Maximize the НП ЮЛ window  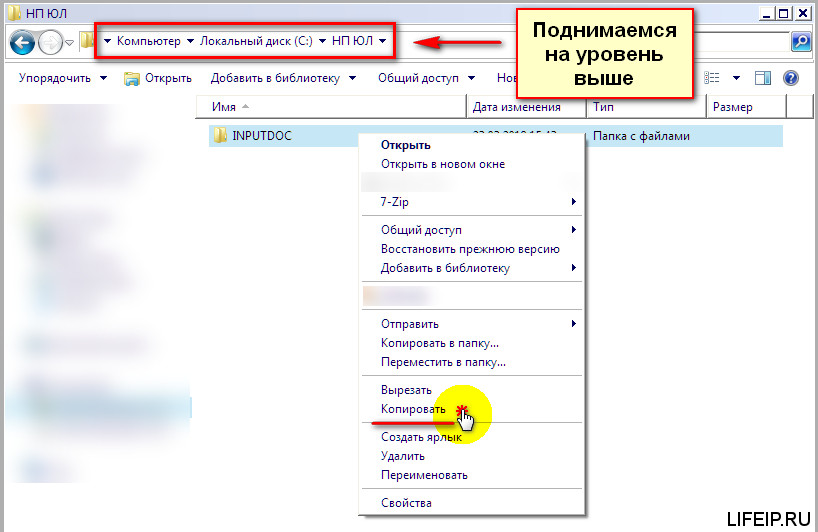(x=784, y=13)
